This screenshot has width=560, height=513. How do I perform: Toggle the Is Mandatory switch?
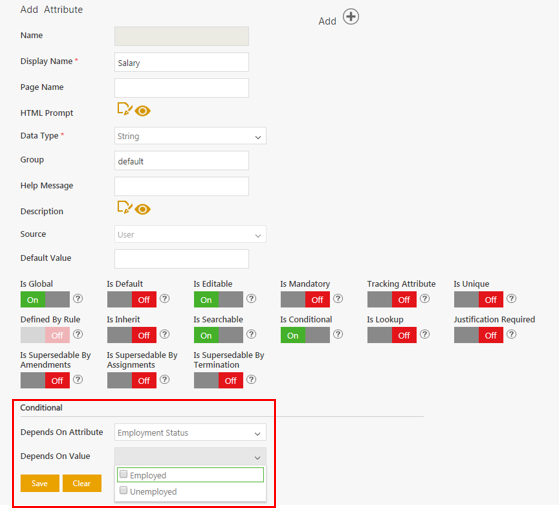click(305, 299)
